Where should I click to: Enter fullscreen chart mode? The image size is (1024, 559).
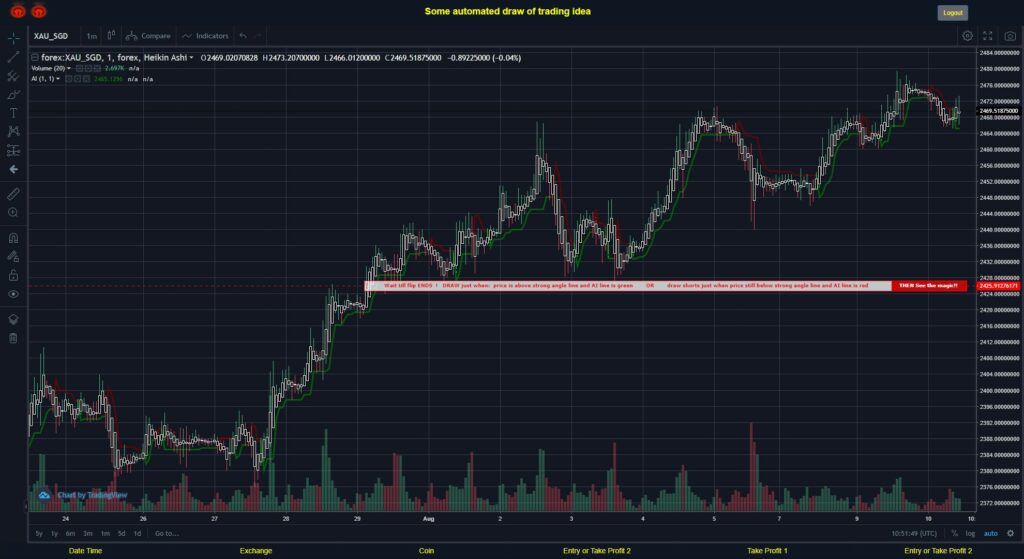[987, 36]
